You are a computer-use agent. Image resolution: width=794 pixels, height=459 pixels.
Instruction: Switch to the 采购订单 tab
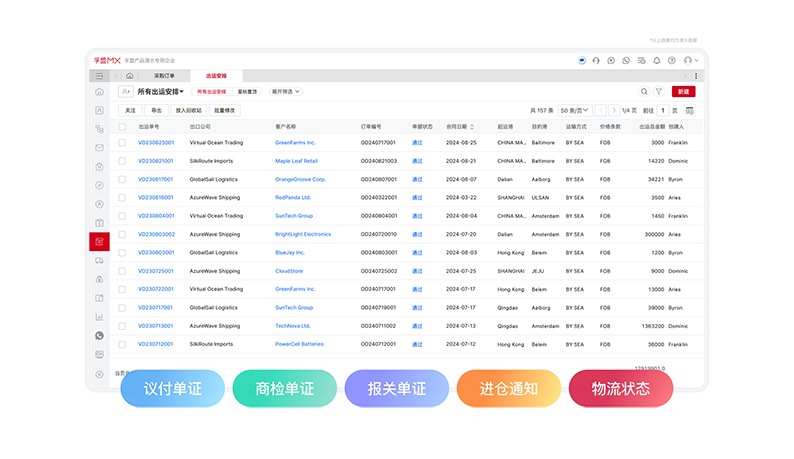(164, 75)
